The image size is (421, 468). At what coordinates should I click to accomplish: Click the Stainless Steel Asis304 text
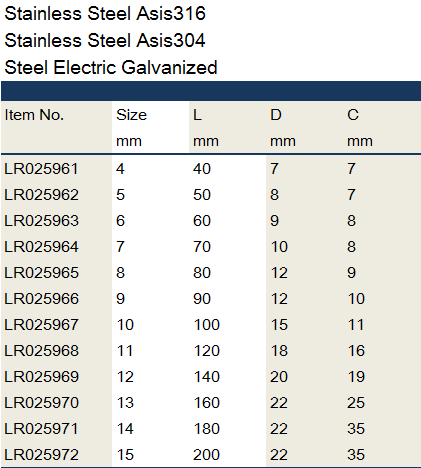pyautogui.click(x=105, y=41)
